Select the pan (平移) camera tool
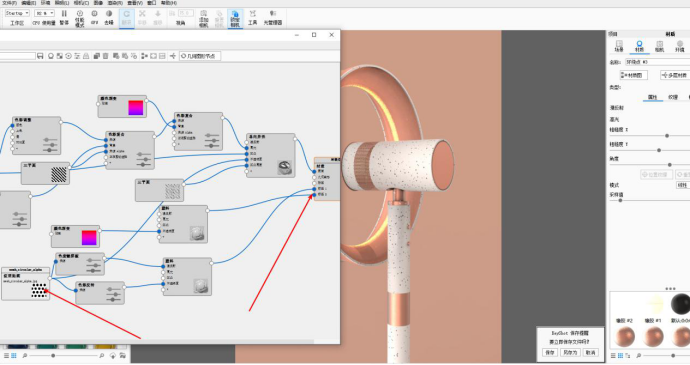Image resolution: width=690 pixels, height=365 pixels. [142, 18]
